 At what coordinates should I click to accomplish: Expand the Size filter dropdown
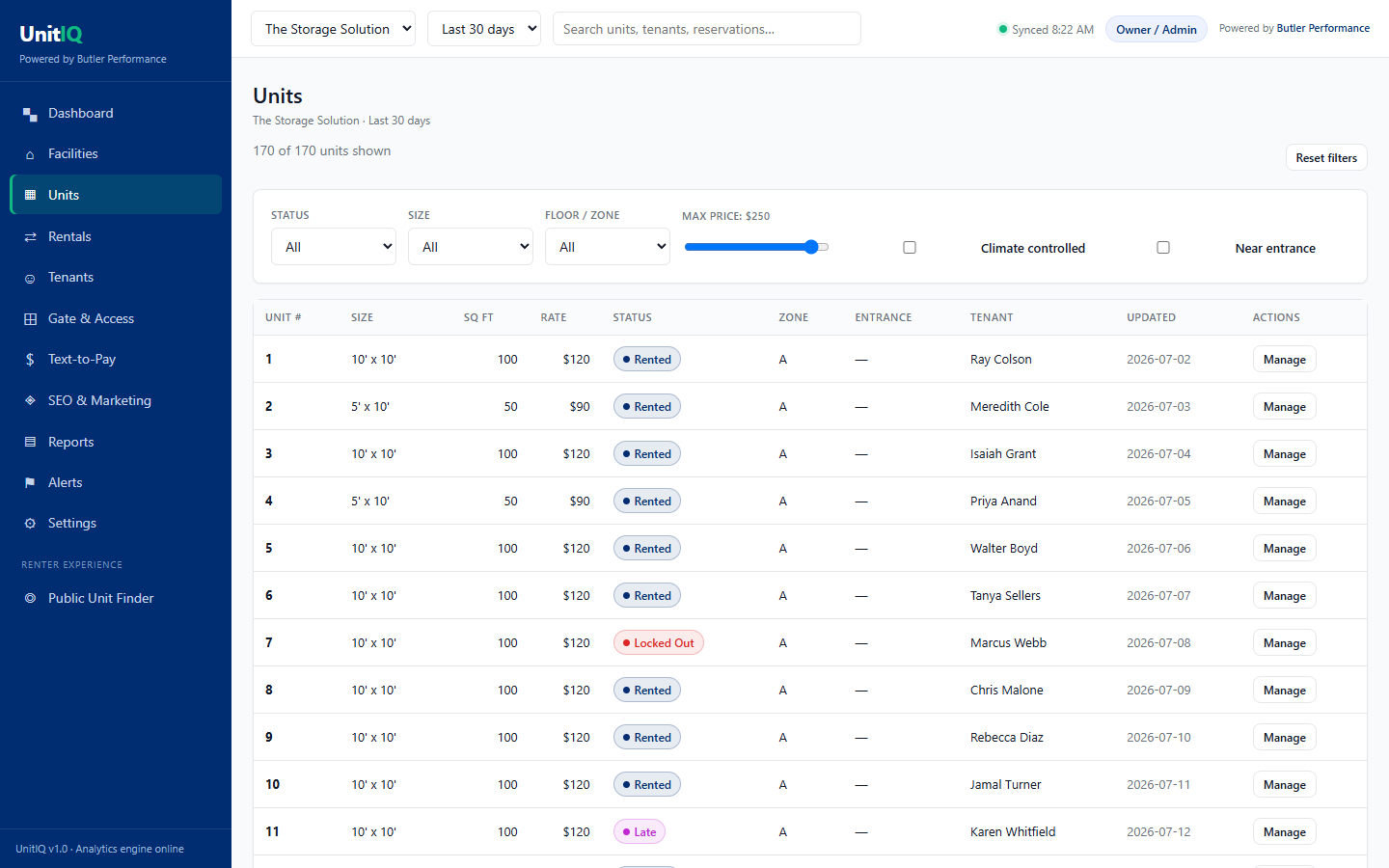point(471,247)
